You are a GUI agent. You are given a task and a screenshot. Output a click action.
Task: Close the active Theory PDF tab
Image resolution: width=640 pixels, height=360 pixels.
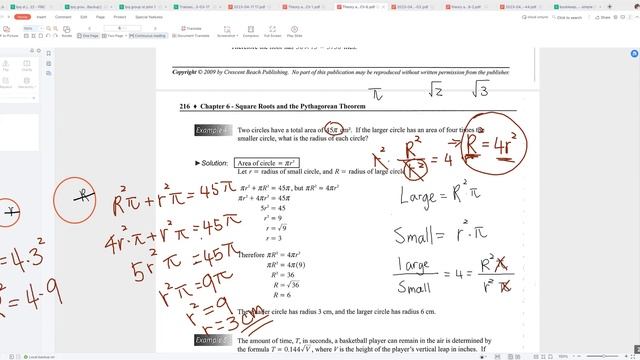coord(383,7)
